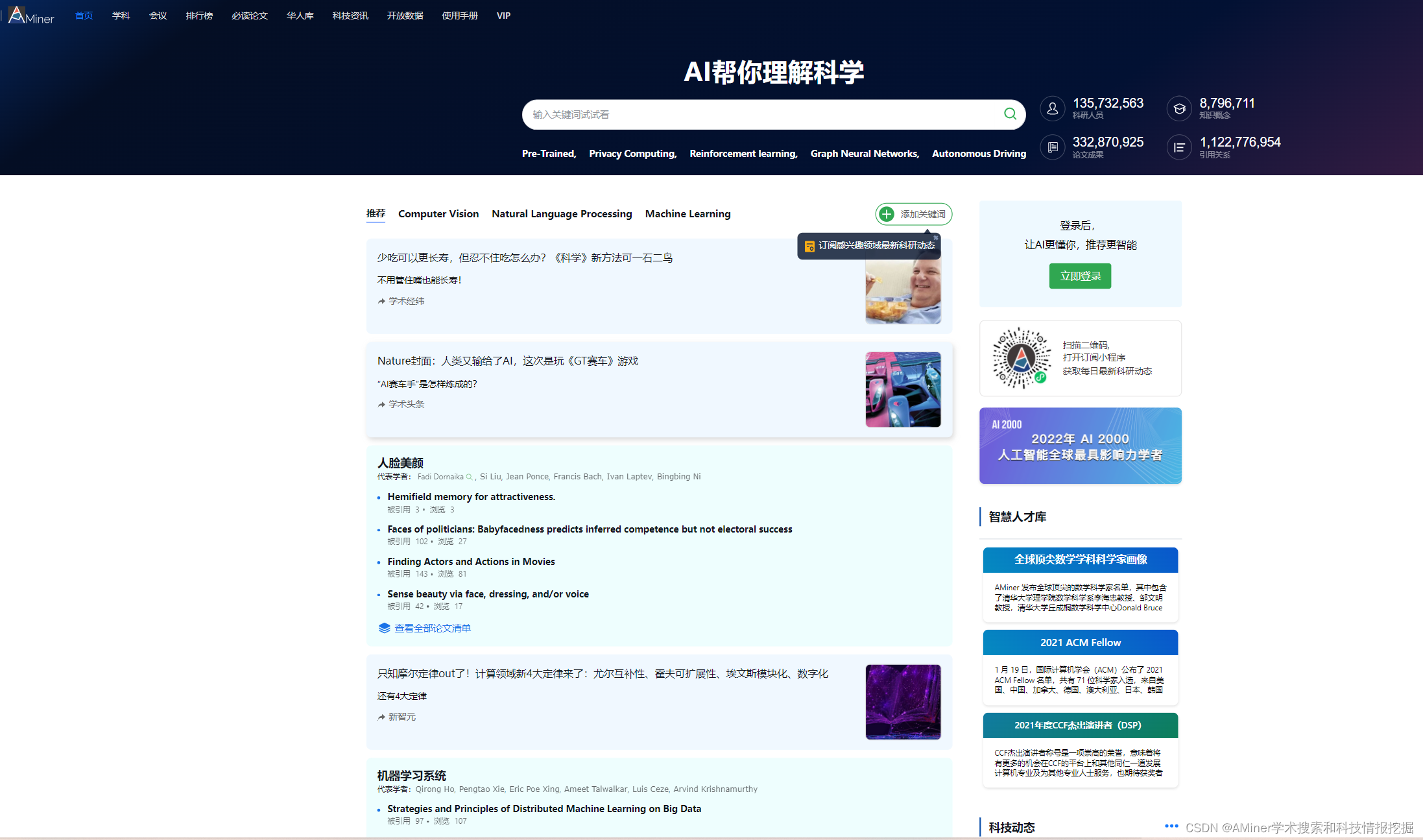Click the AMiner logo
Image resolution: width=1423 pixels, height=840 pixels.
click(30, 15)
